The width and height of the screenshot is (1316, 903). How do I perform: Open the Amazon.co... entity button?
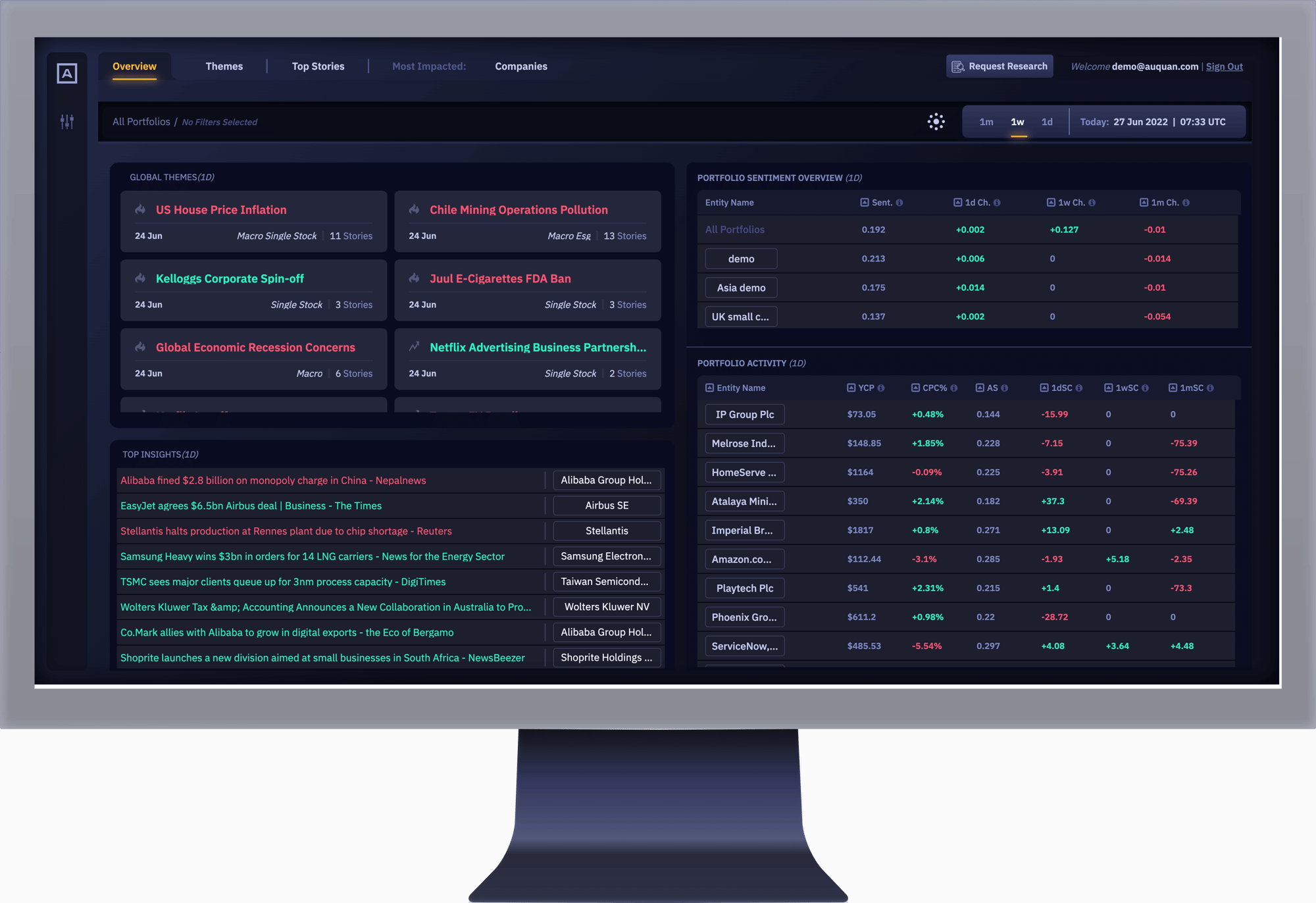745,559
